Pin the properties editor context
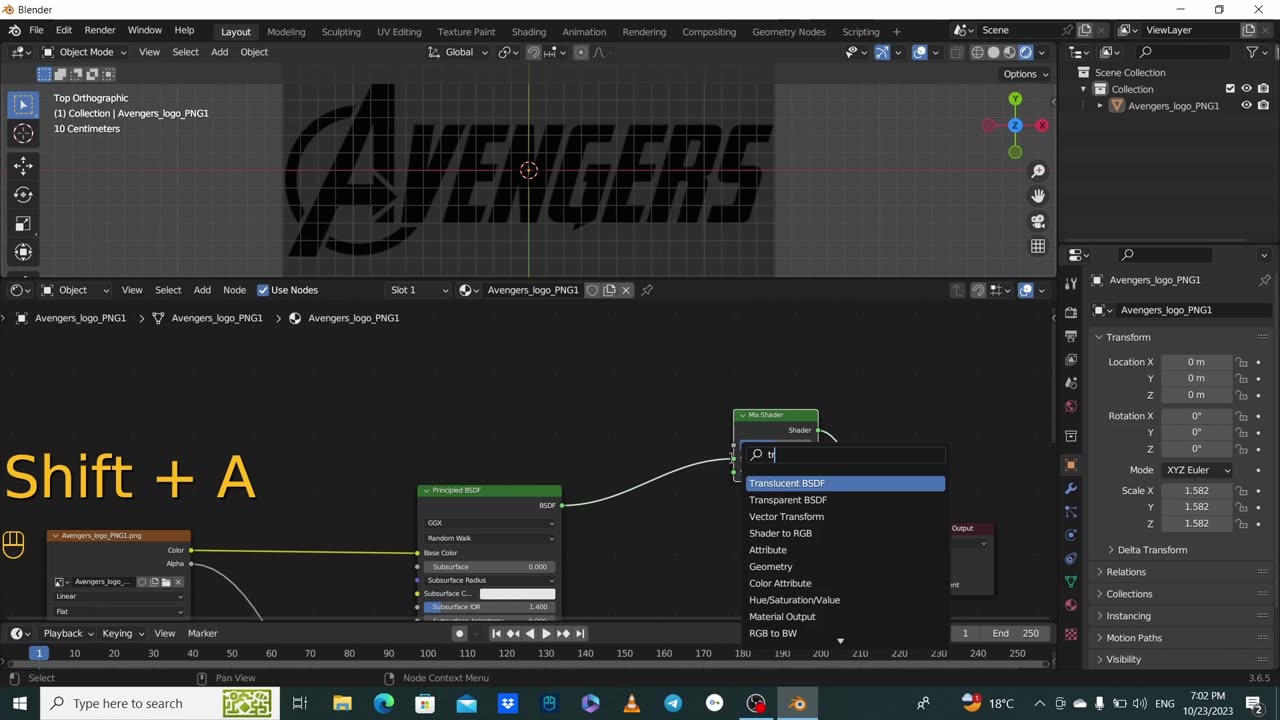This screenshot has height=720, width=1280. pos(1265,280)
